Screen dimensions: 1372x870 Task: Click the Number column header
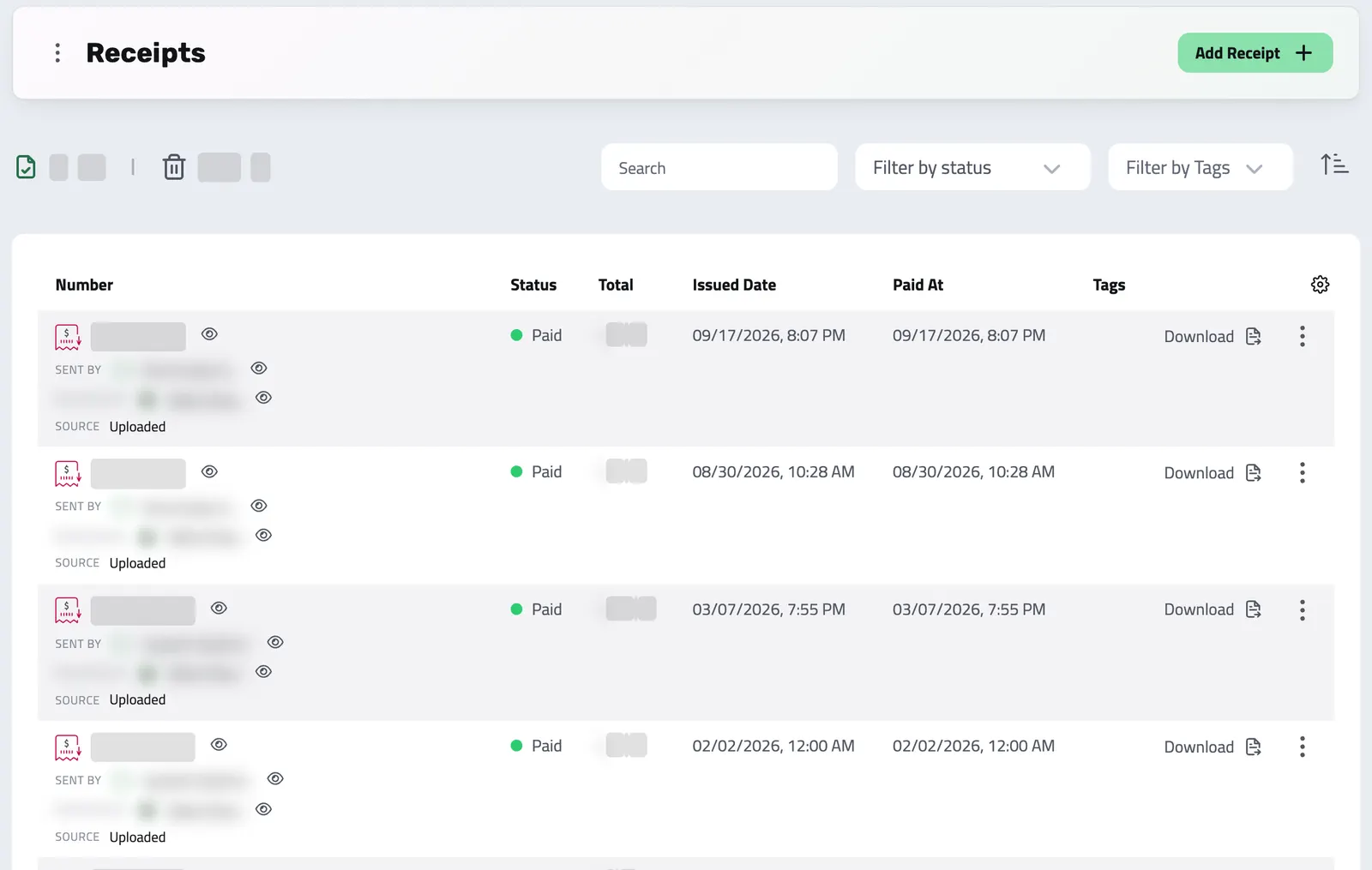[84, 285]
